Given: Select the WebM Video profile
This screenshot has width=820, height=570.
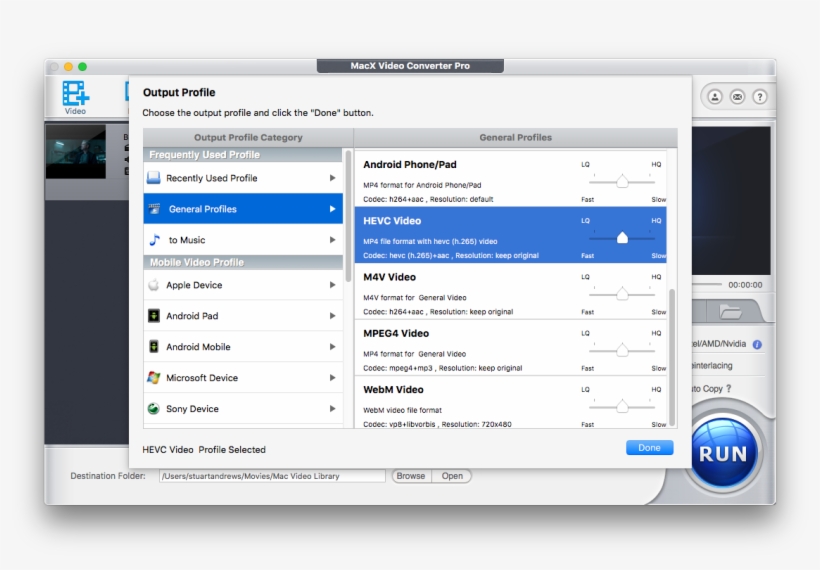Looking at the screenshot, I should click(510, 403).
